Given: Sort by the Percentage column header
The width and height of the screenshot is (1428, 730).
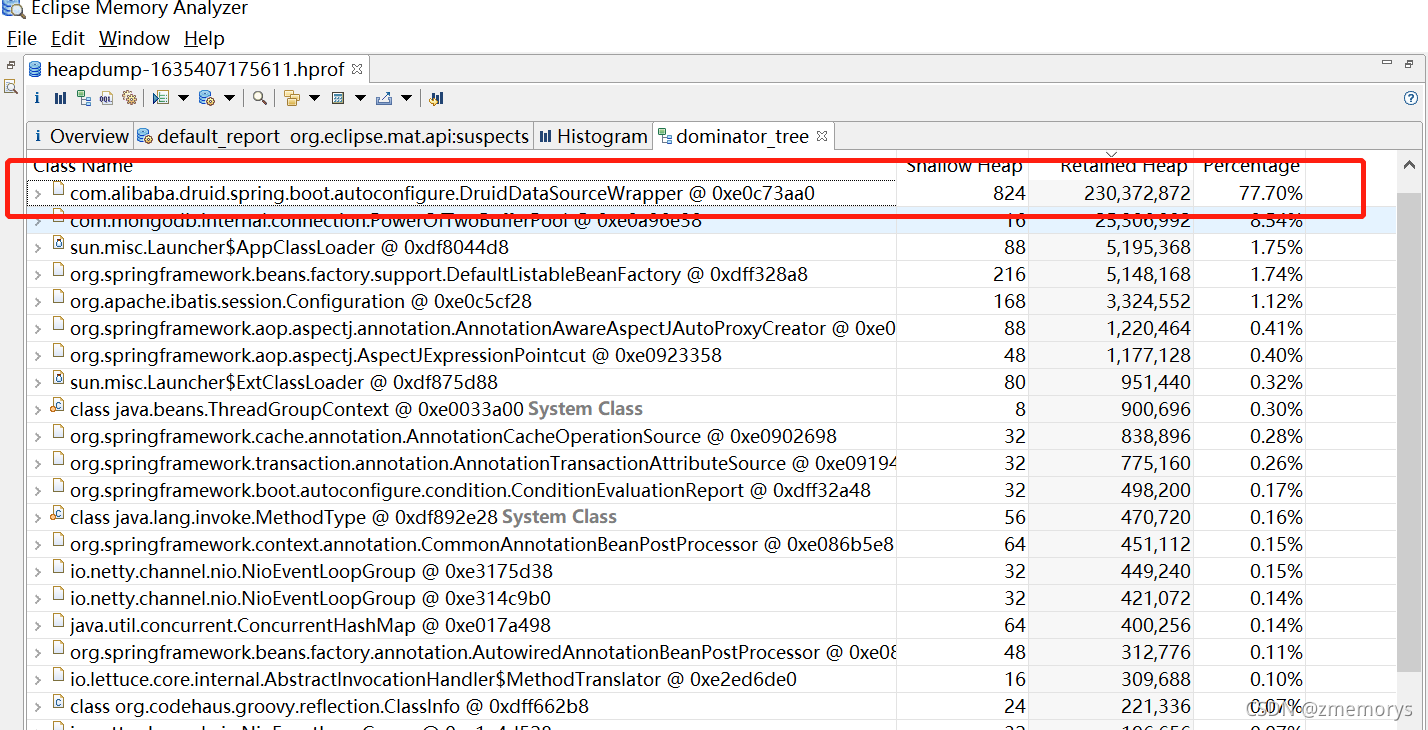Looking at the screenshot, I should tap(1250, 166).
